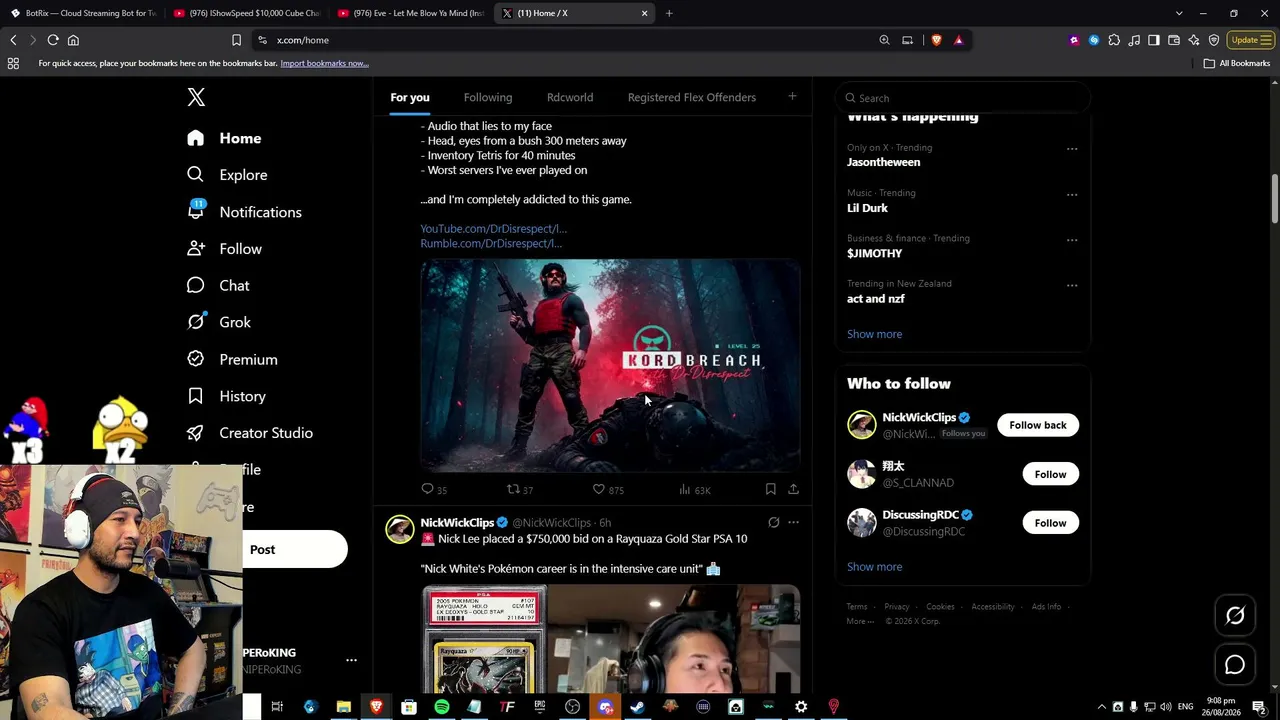
Task: Open more options for Lil Durk trend
Action: (1072, 194)
